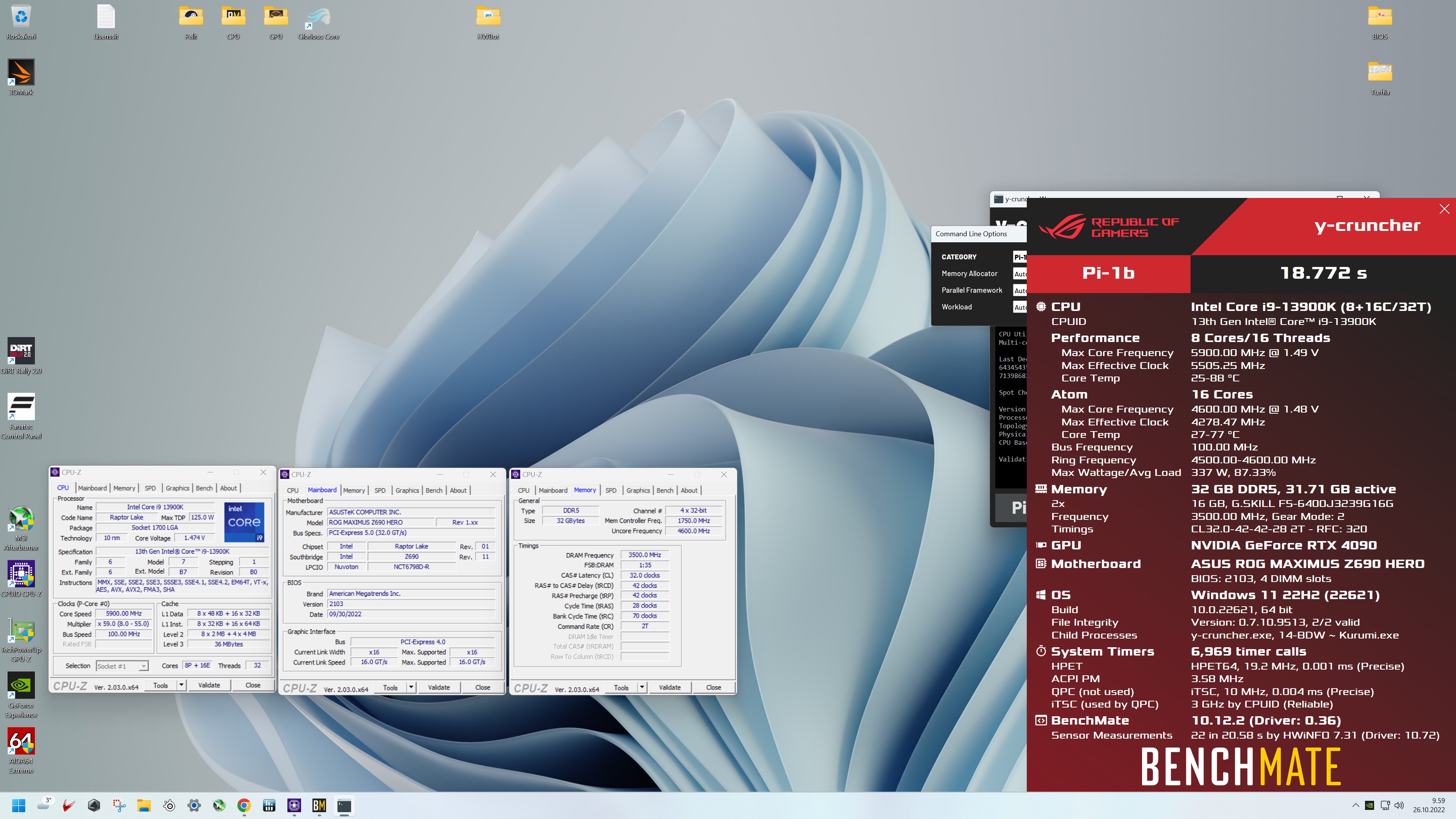This screenshot has width=1456, height=819.
Task: Switch to the SPD tab in the Memory CPU-Z window
Action: pos(610,490)
